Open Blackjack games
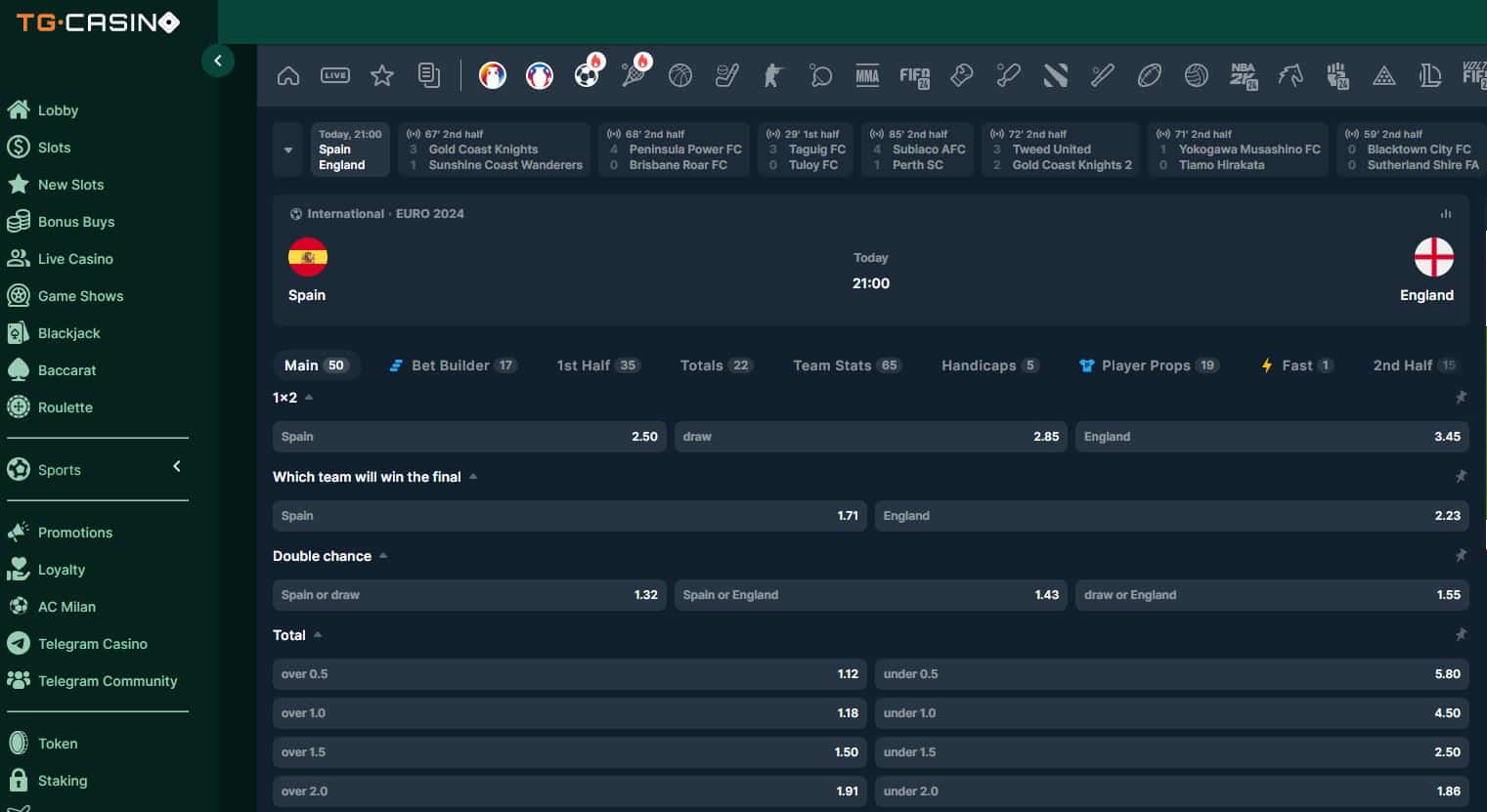 [53, 333]
